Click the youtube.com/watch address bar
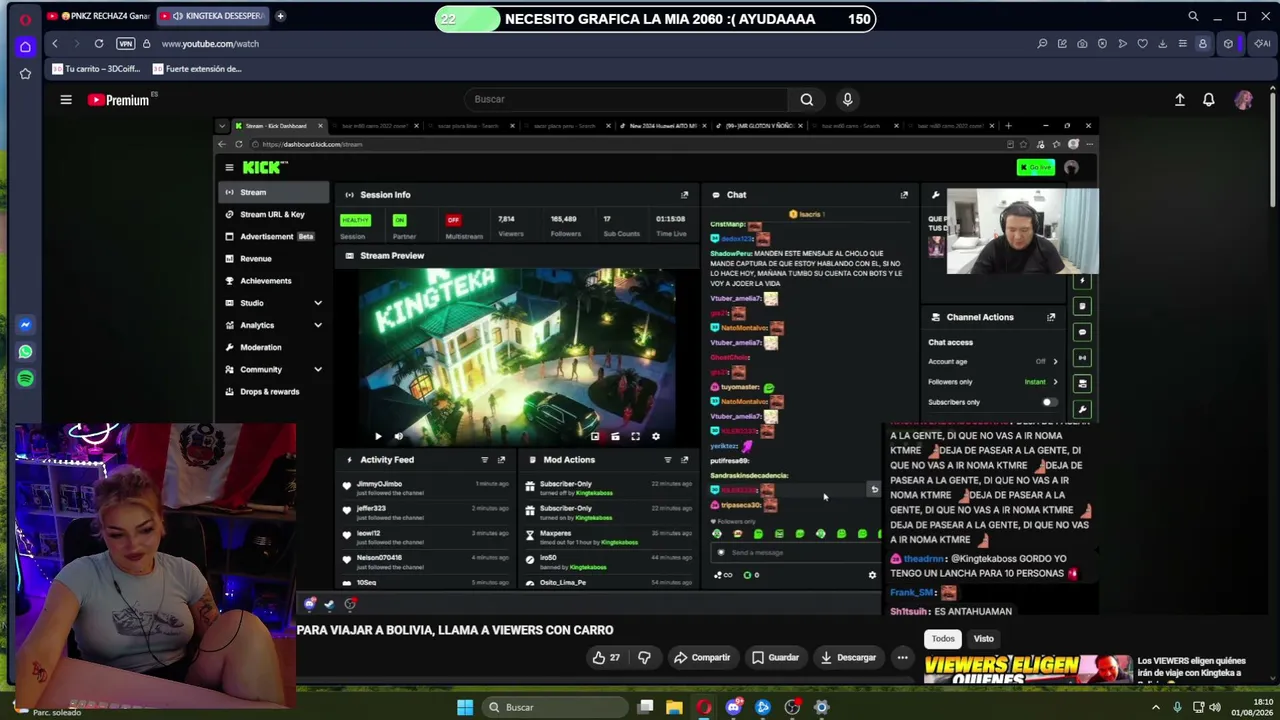 coord(210,44)
